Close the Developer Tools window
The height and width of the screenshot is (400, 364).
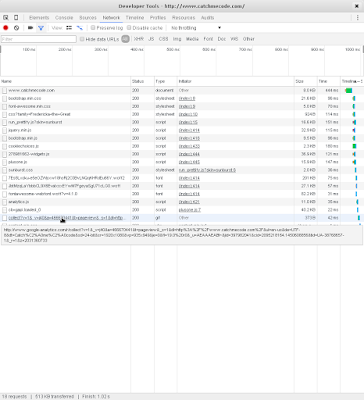[357, 6]
